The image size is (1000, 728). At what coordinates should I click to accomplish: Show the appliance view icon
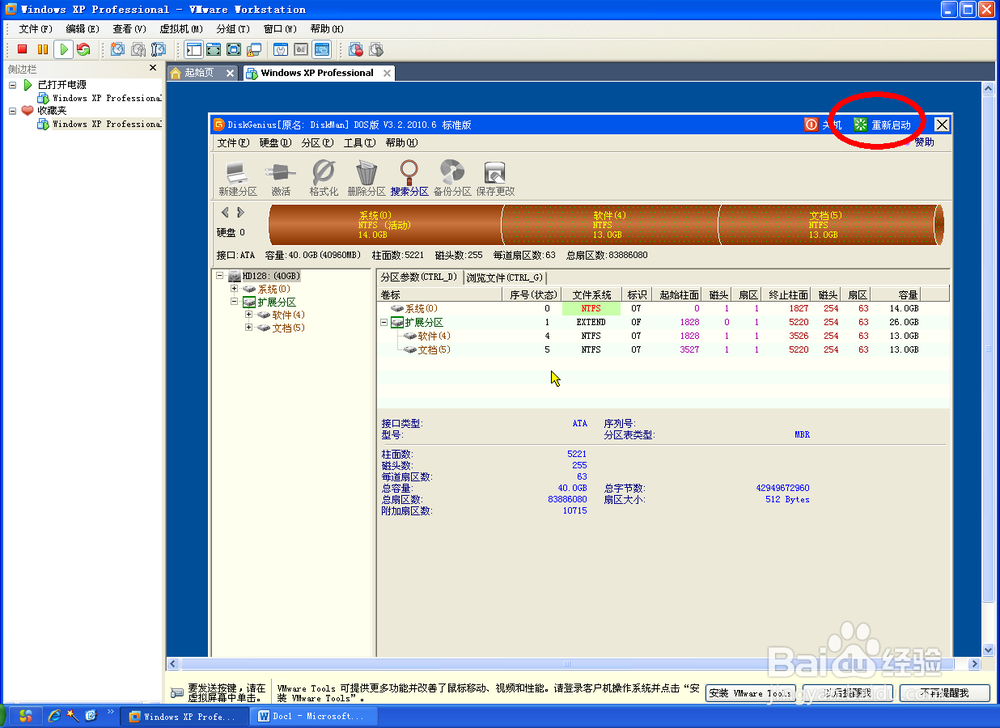pyautogui.click(x=301, y=49)
